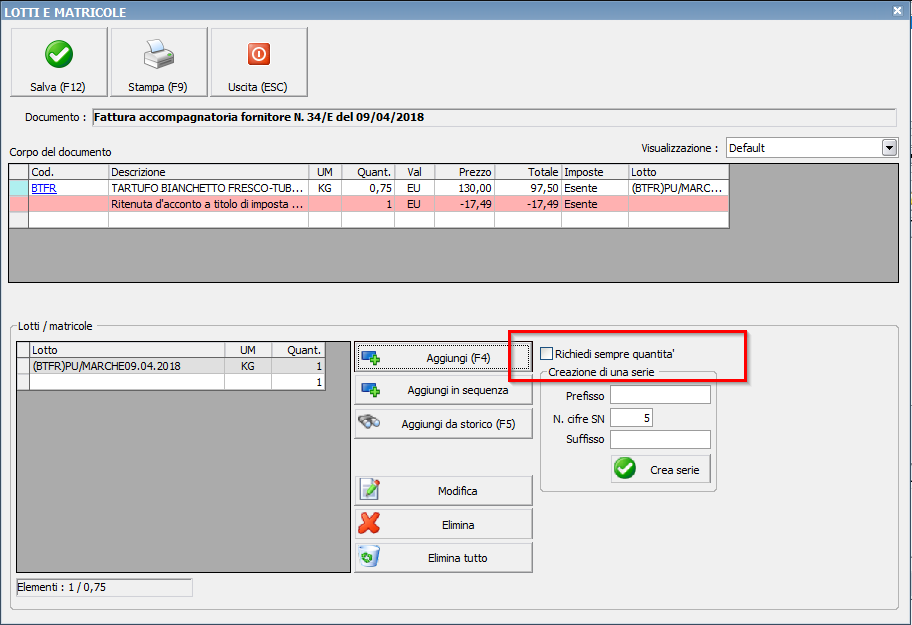Click the 130,00 price cell
This screenshot has width=912, height=625.
[x=464, y=188]
